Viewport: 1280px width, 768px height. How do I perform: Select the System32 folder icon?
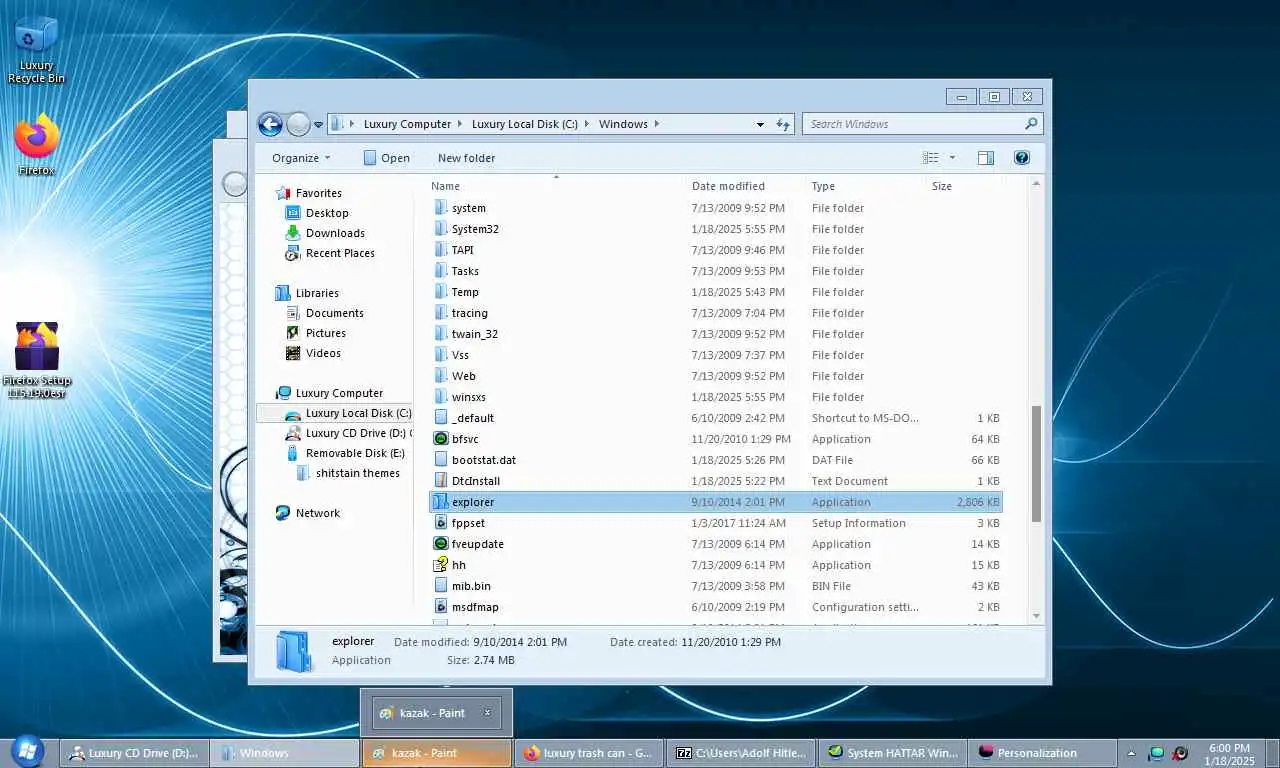[x=442, y=229]
